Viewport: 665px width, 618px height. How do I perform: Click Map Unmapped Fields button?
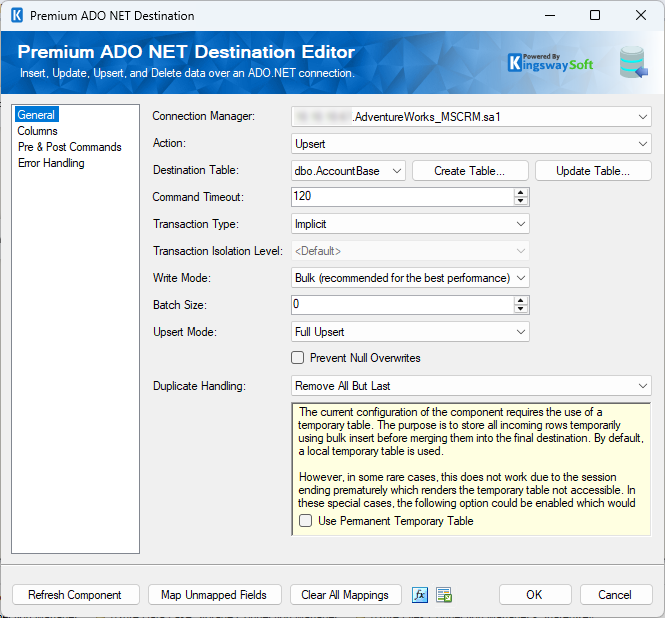pos(214,595)
